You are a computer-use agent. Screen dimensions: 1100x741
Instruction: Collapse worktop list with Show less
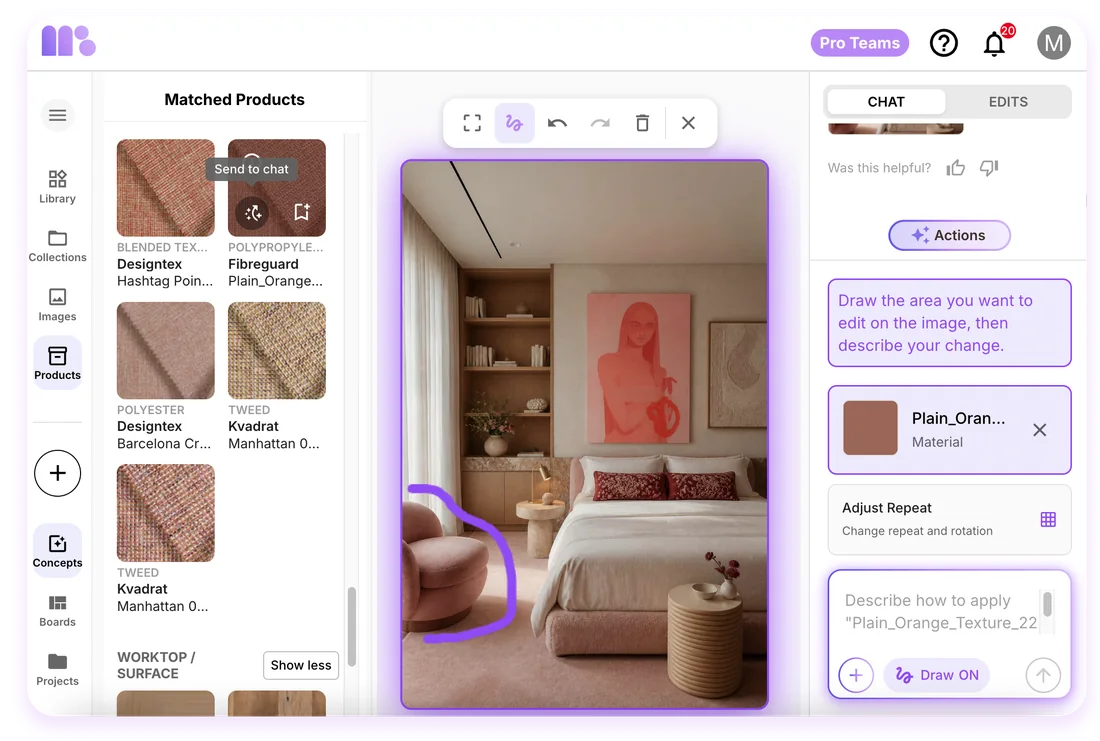pos(301,665)
